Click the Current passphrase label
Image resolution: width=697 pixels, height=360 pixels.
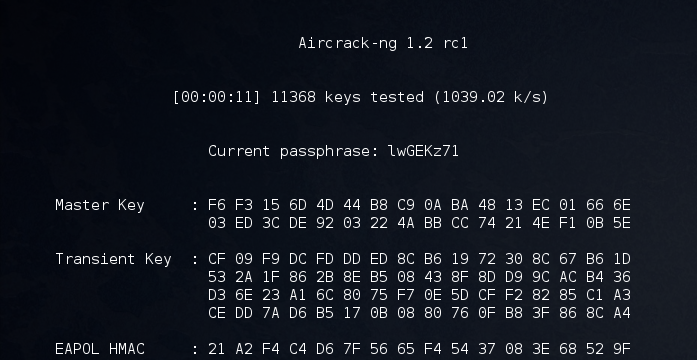(x=293, y=151)
